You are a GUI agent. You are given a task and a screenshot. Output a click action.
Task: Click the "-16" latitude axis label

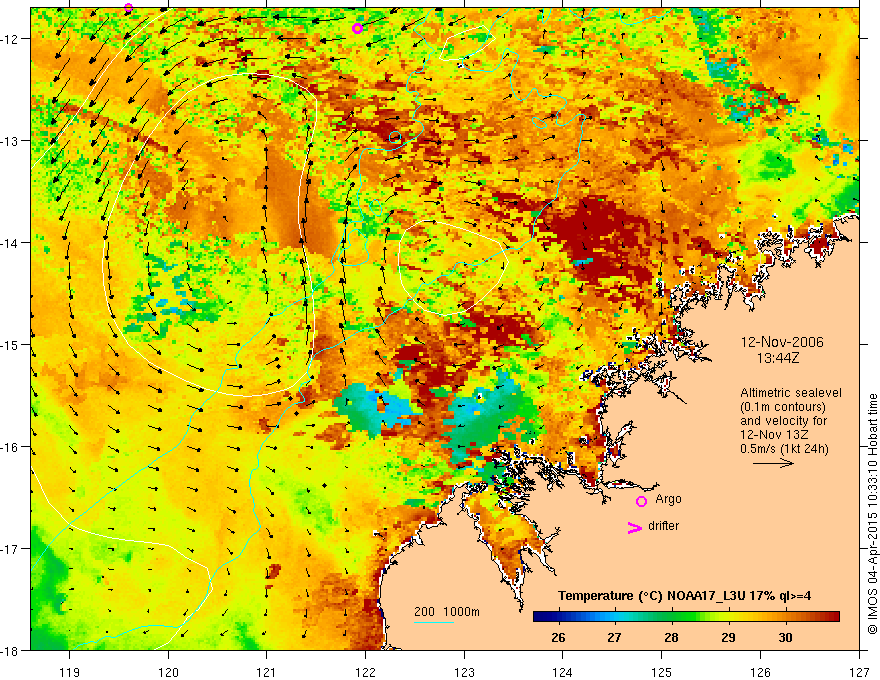(x=11, y=447)
